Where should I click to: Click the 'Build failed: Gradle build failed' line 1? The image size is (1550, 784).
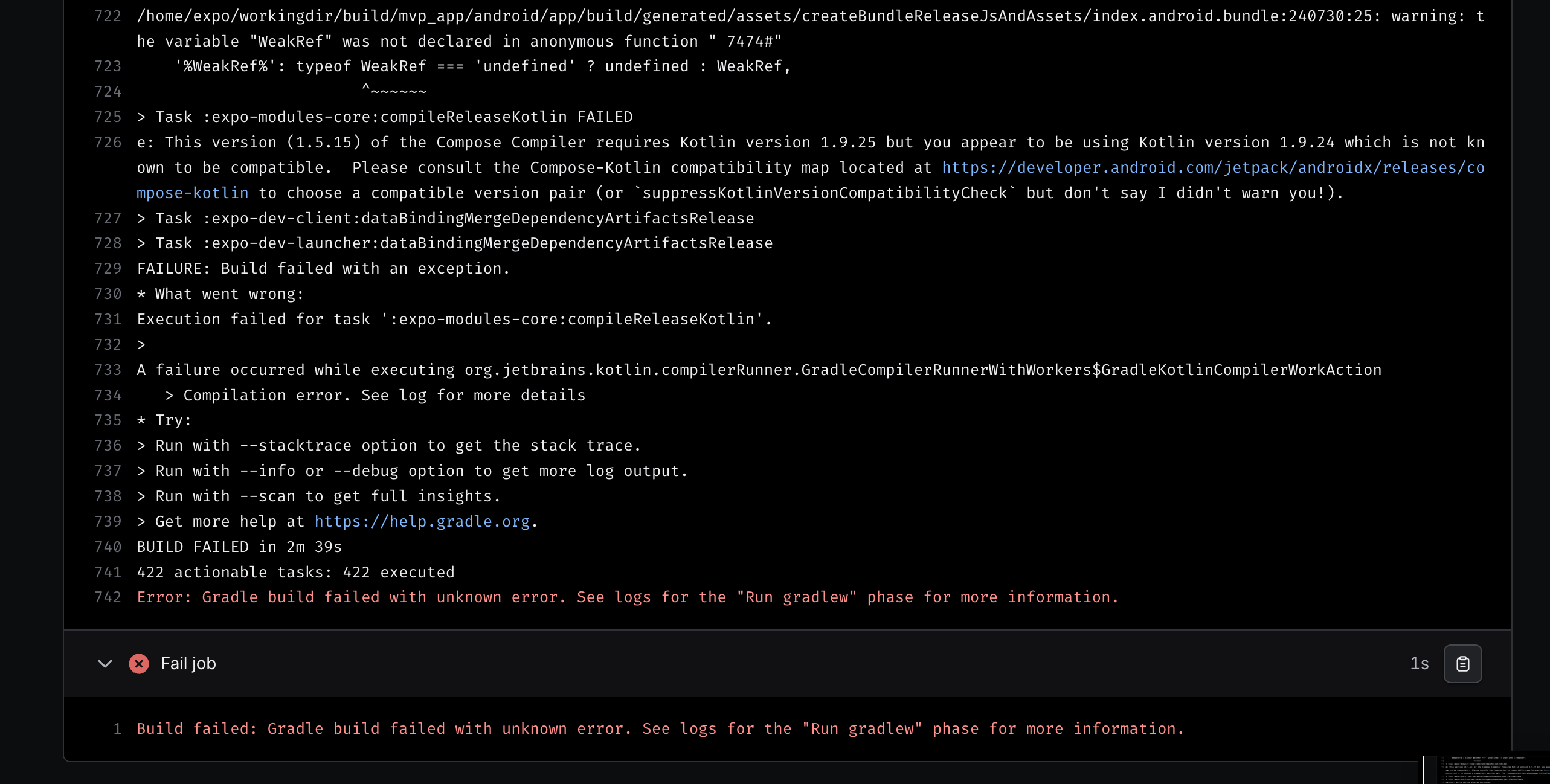pyautogui.click(x=660, y=728)
